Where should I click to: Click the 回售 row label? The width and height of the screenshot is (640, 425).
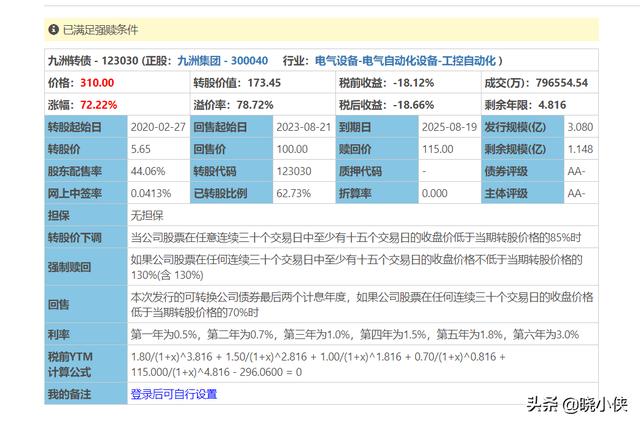click(x=86, y=305)
